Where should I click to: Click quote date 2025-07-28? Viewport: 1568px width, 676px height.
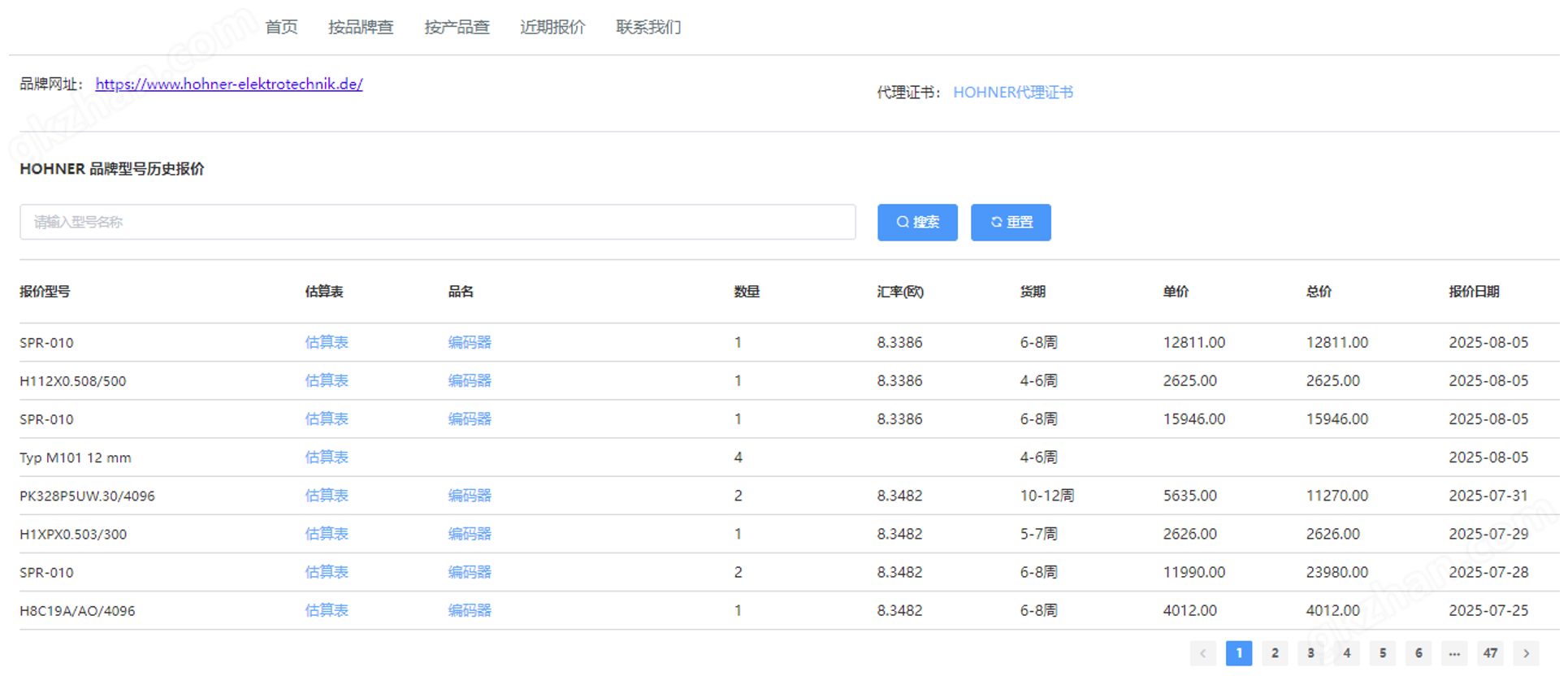[1488, 572]
